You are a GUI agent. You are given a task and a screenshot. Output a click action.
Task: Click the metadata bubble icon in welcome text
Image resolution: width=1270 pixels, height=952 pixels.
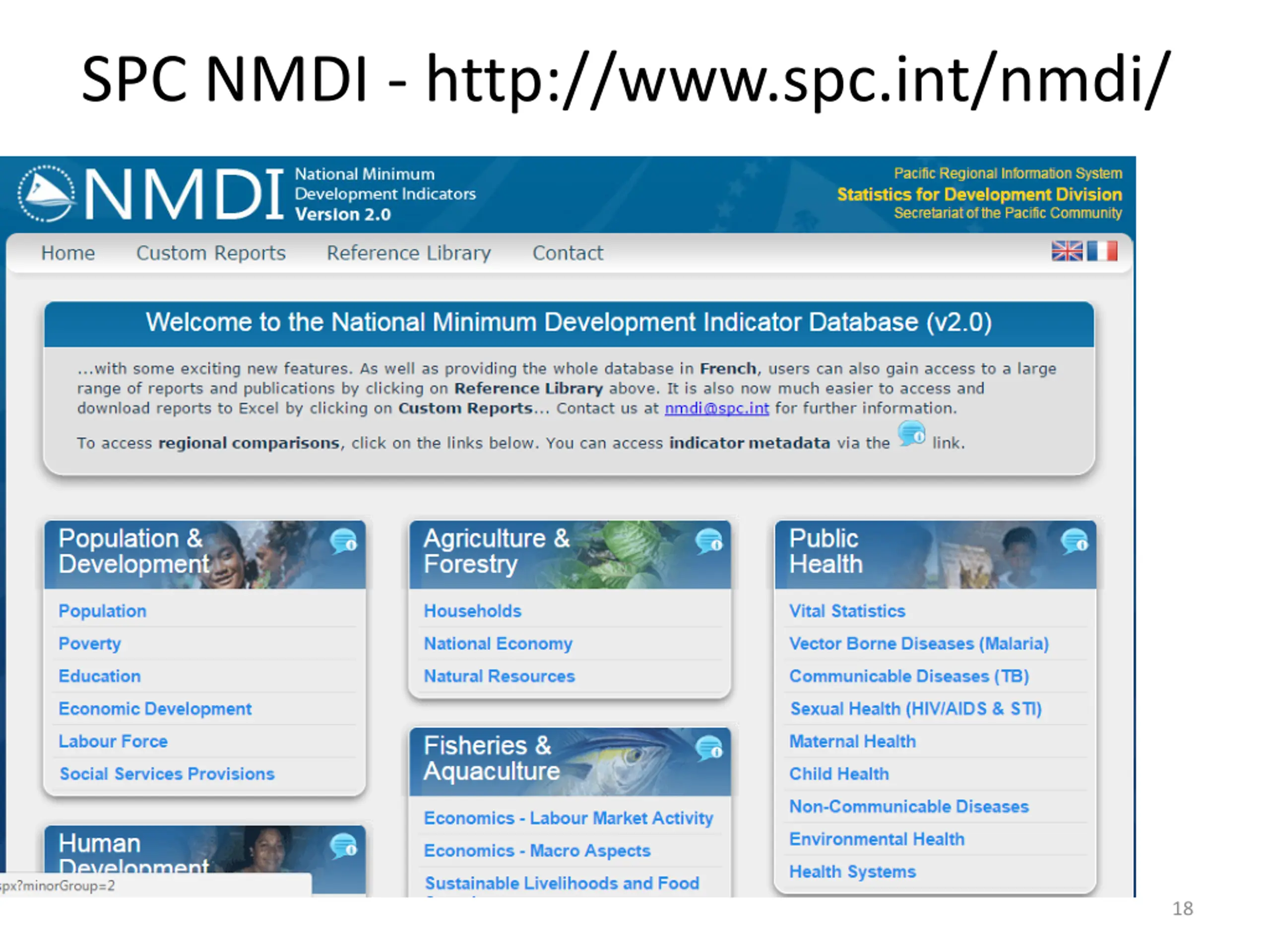point(912,434)
